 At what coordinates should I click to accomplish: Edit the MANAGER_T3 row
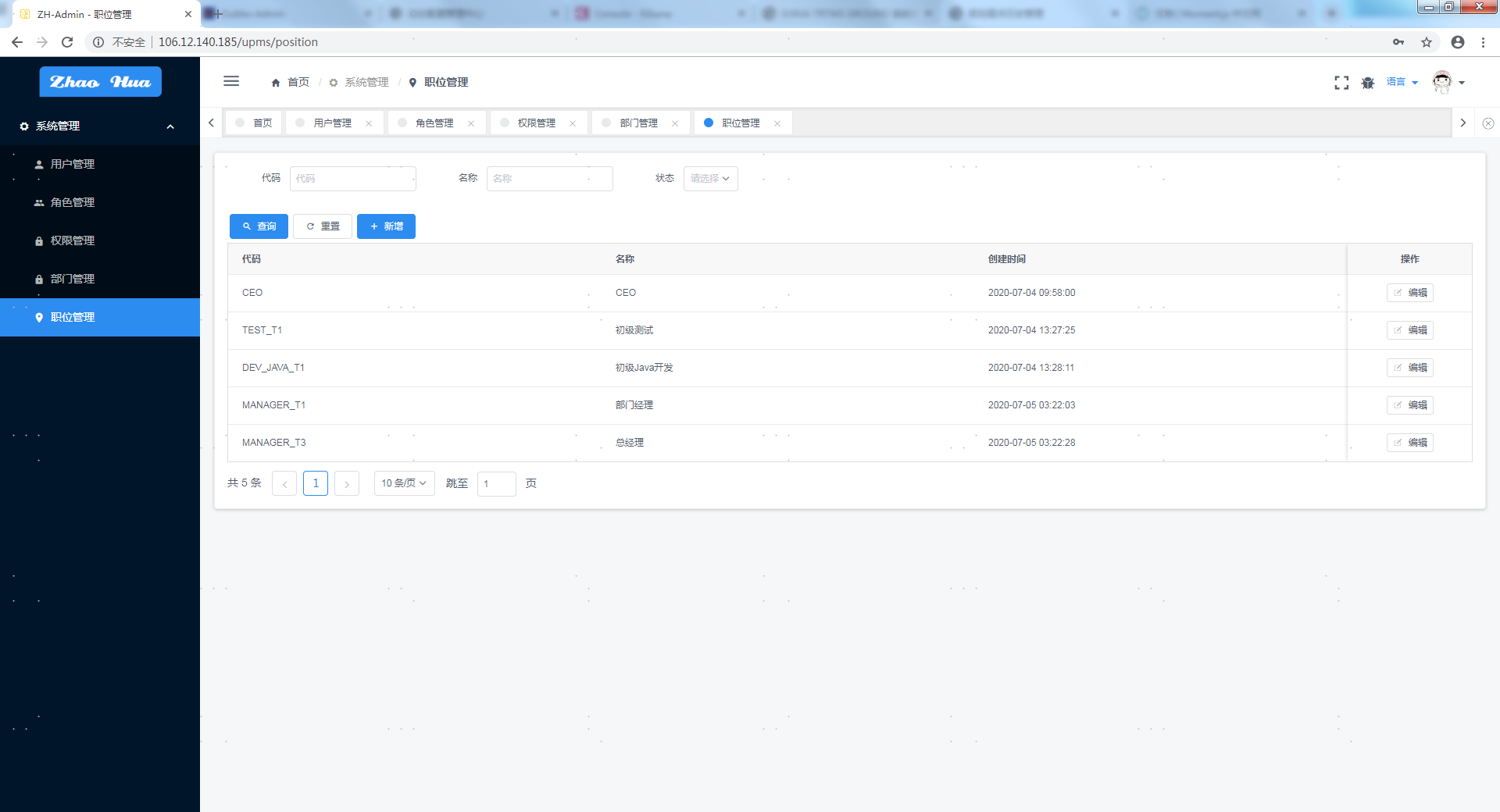(x=1410, y=443)
